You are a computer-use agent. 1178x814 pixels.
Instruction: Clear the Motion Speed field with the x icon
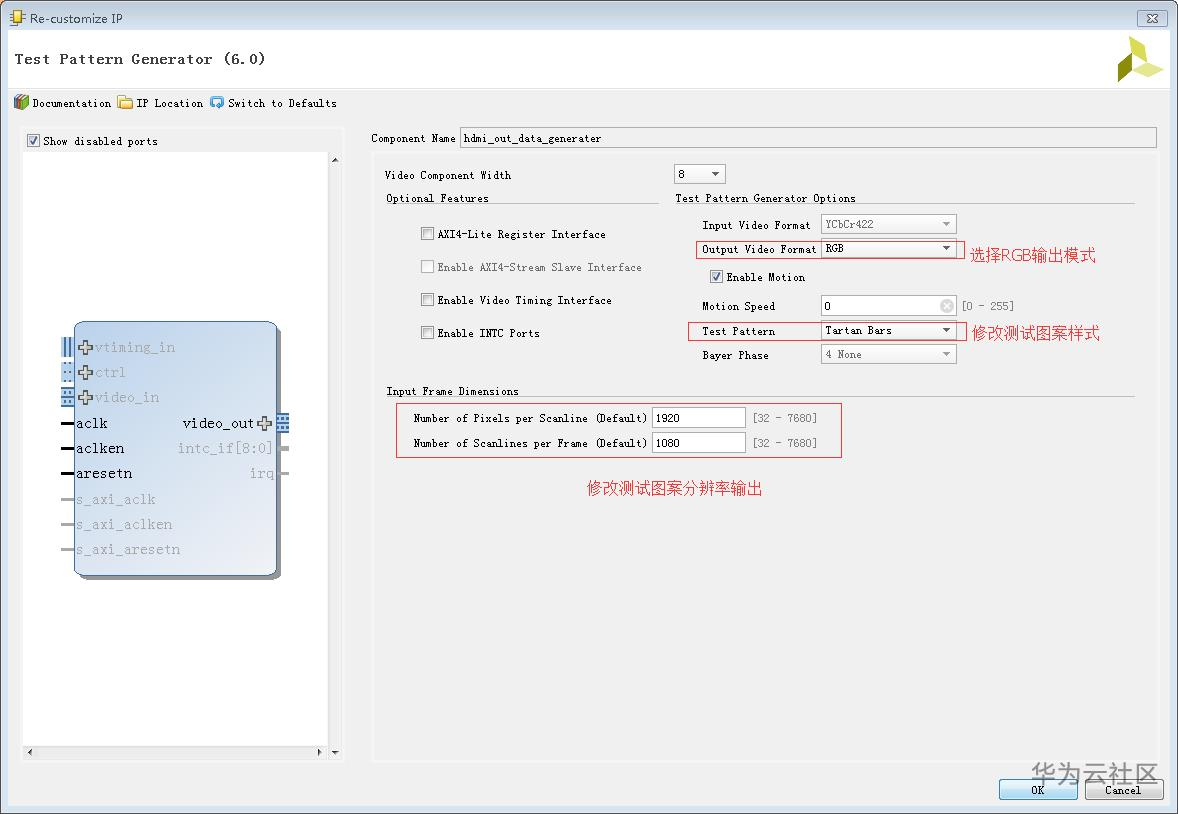(x=947, y=306)
